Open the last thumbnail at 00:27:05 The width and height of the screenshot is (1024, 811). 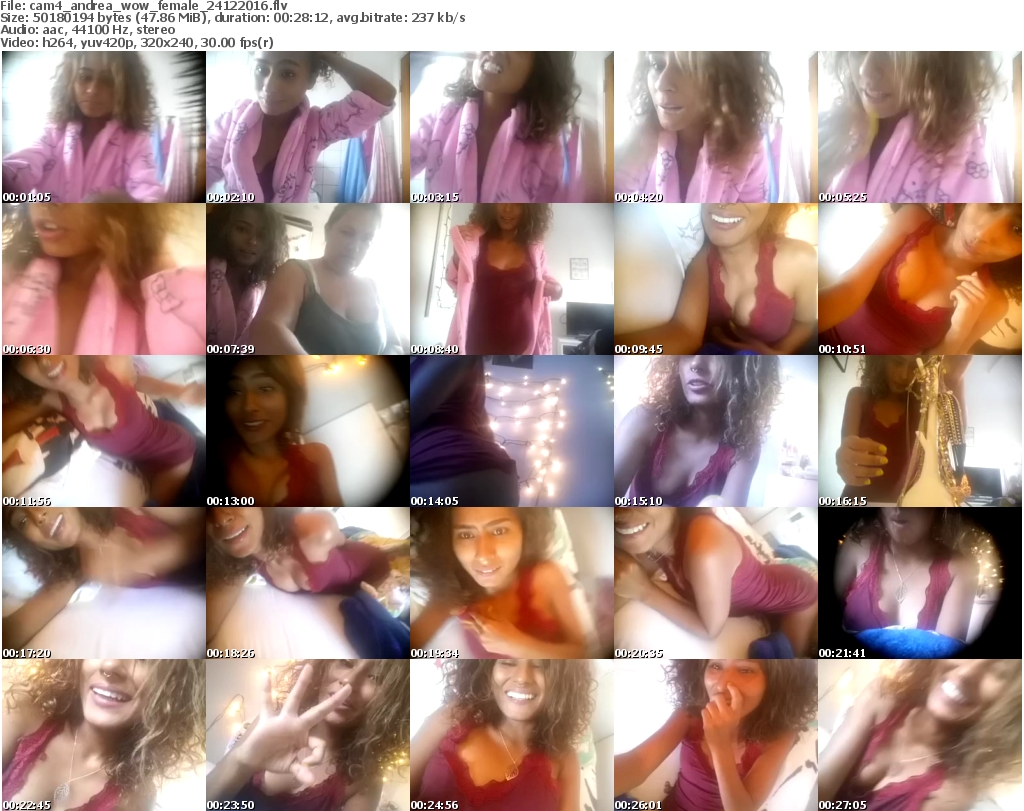pyautogui.click(x=920, y=735)
